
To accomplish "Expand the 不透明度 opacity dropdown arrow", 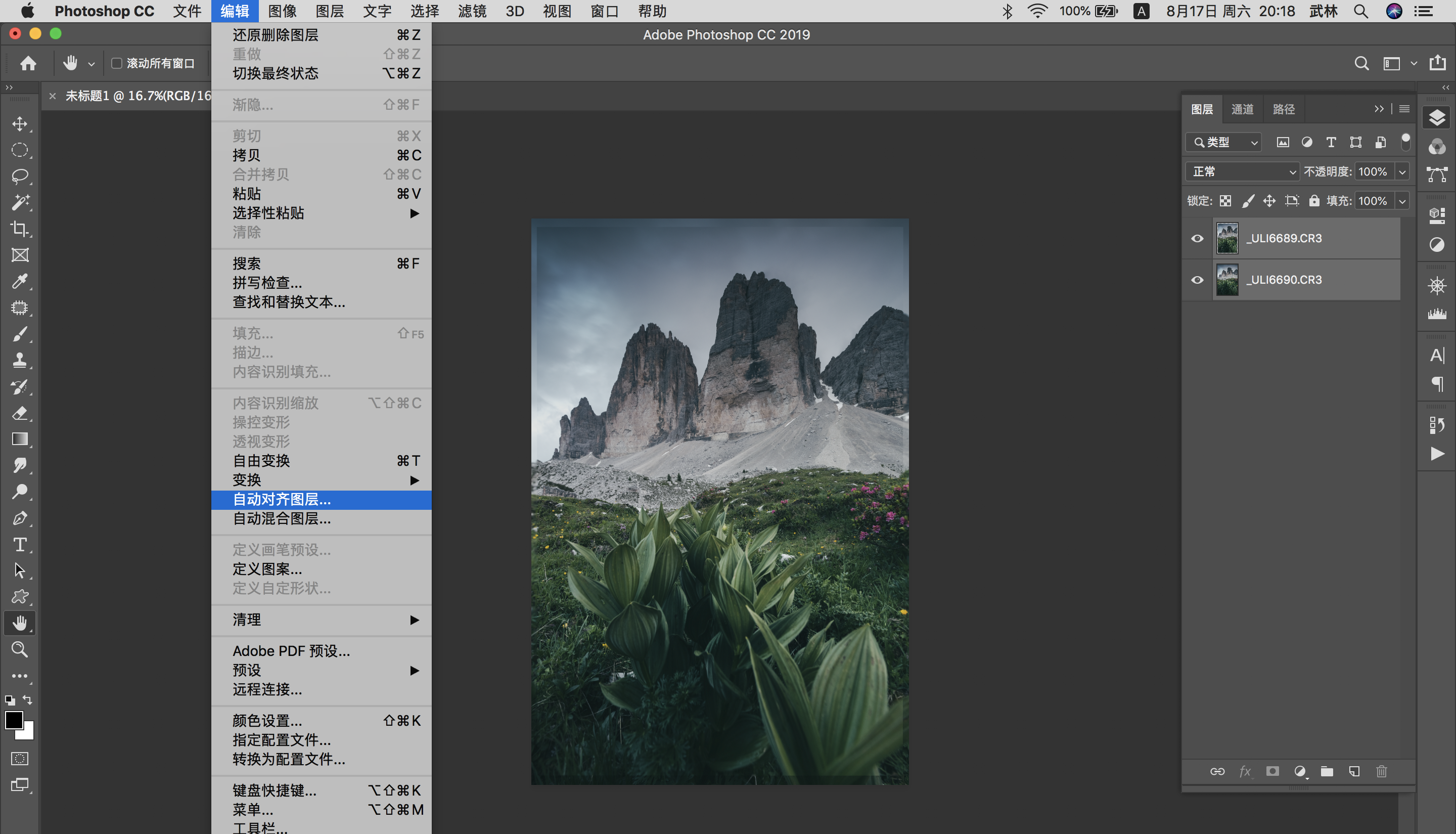I will tap(1402, 171).
